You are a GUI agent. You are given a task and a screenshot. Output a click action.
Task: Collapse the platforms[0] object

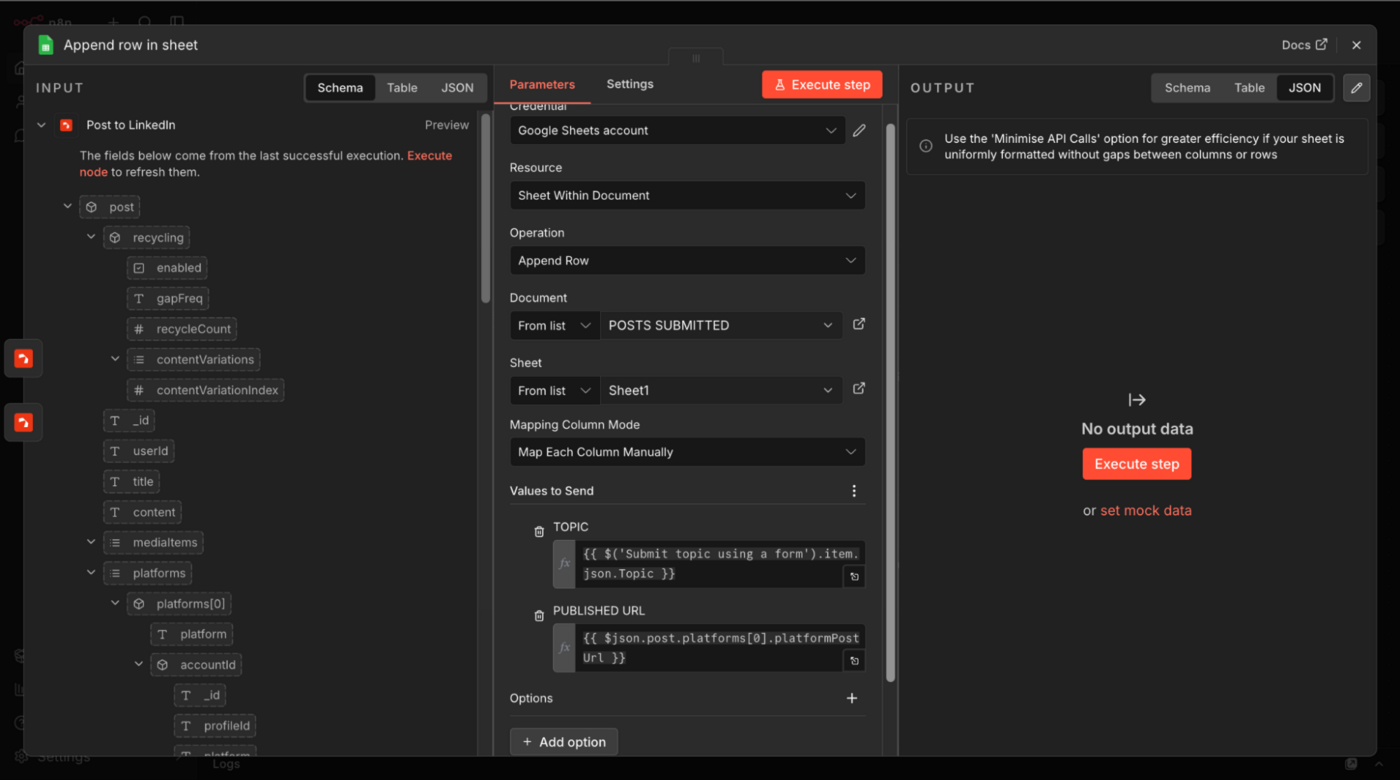115,603
